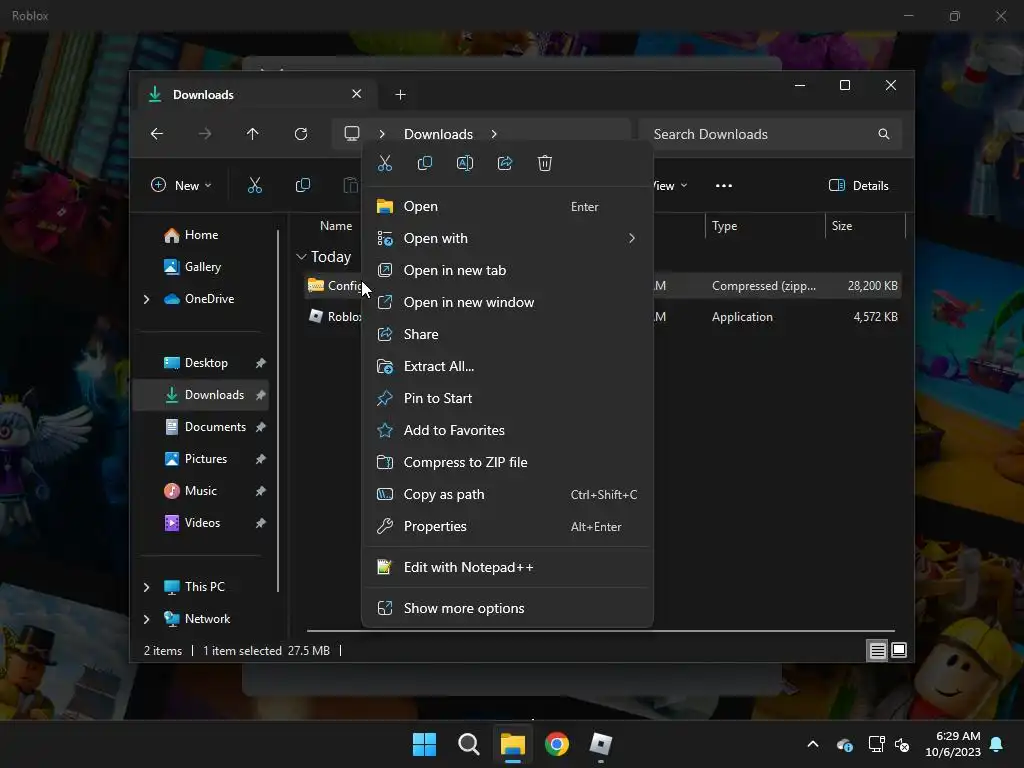Image resolution: width=1024 pixels, height=768 pixels.
Task: Unpin Desktop using its pin icon
Action: 261,363
